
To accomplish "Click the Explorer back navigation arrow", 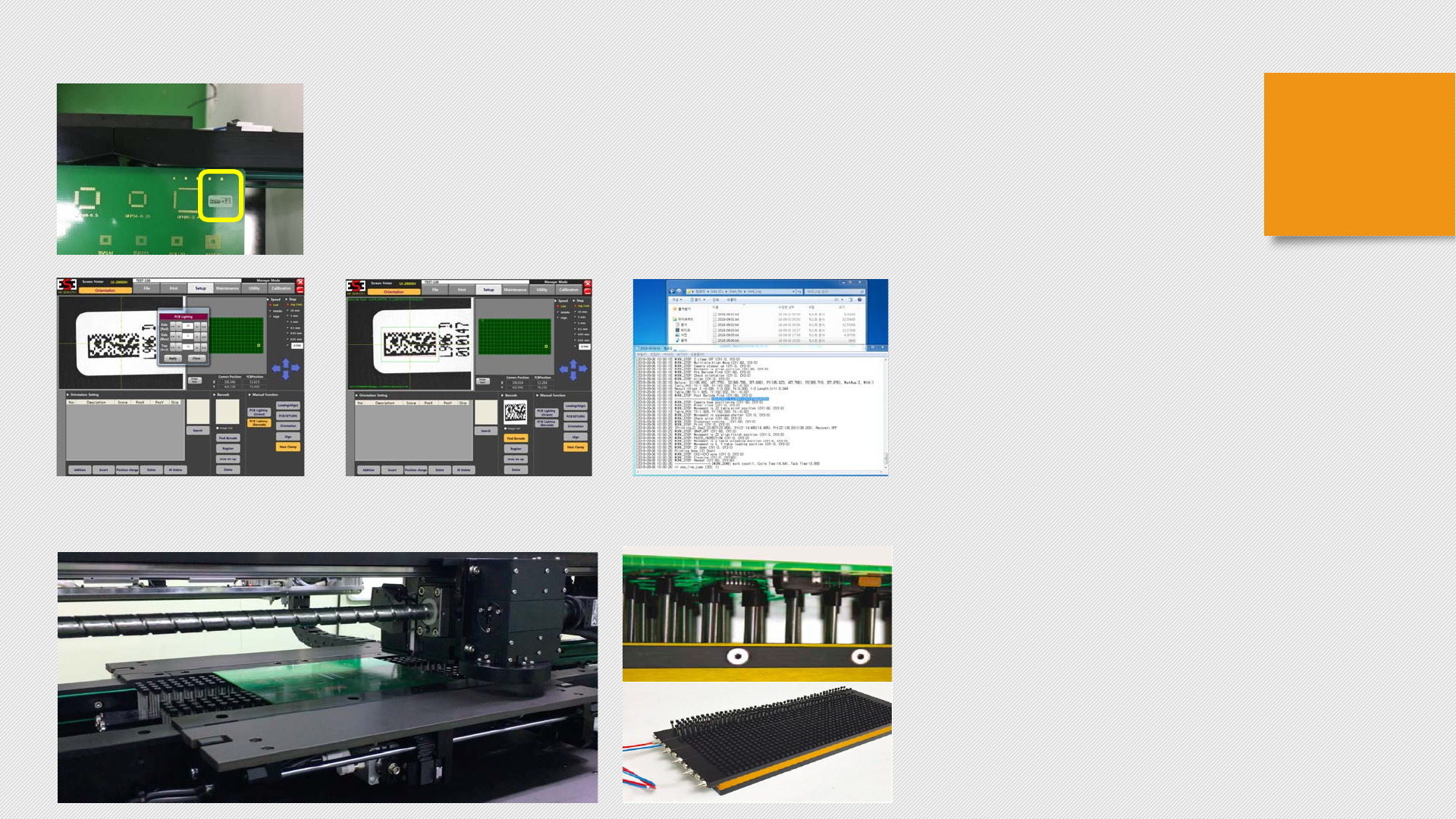I will [672, 291].
